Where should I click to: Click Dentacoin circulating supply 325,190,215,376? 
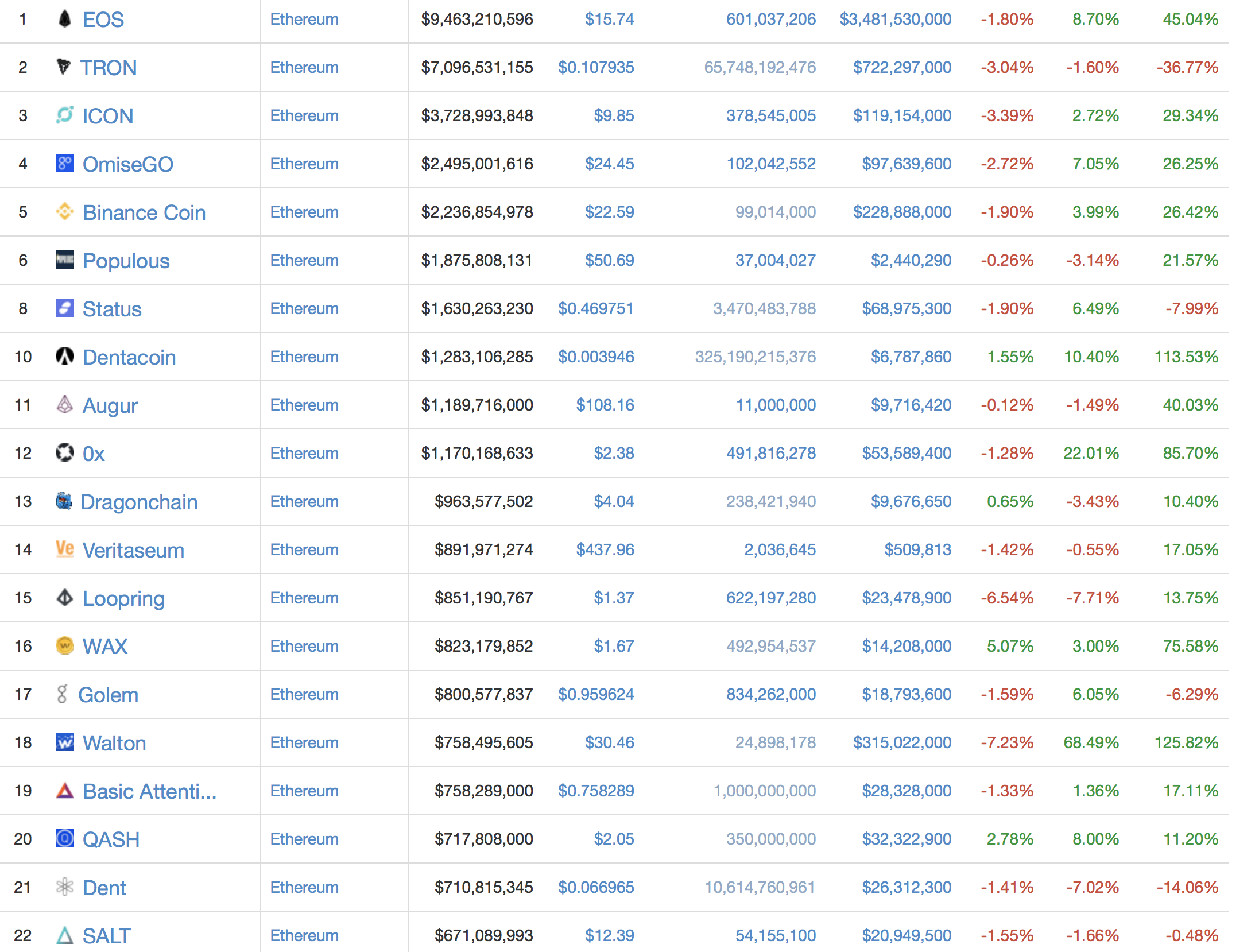[756, 357]
